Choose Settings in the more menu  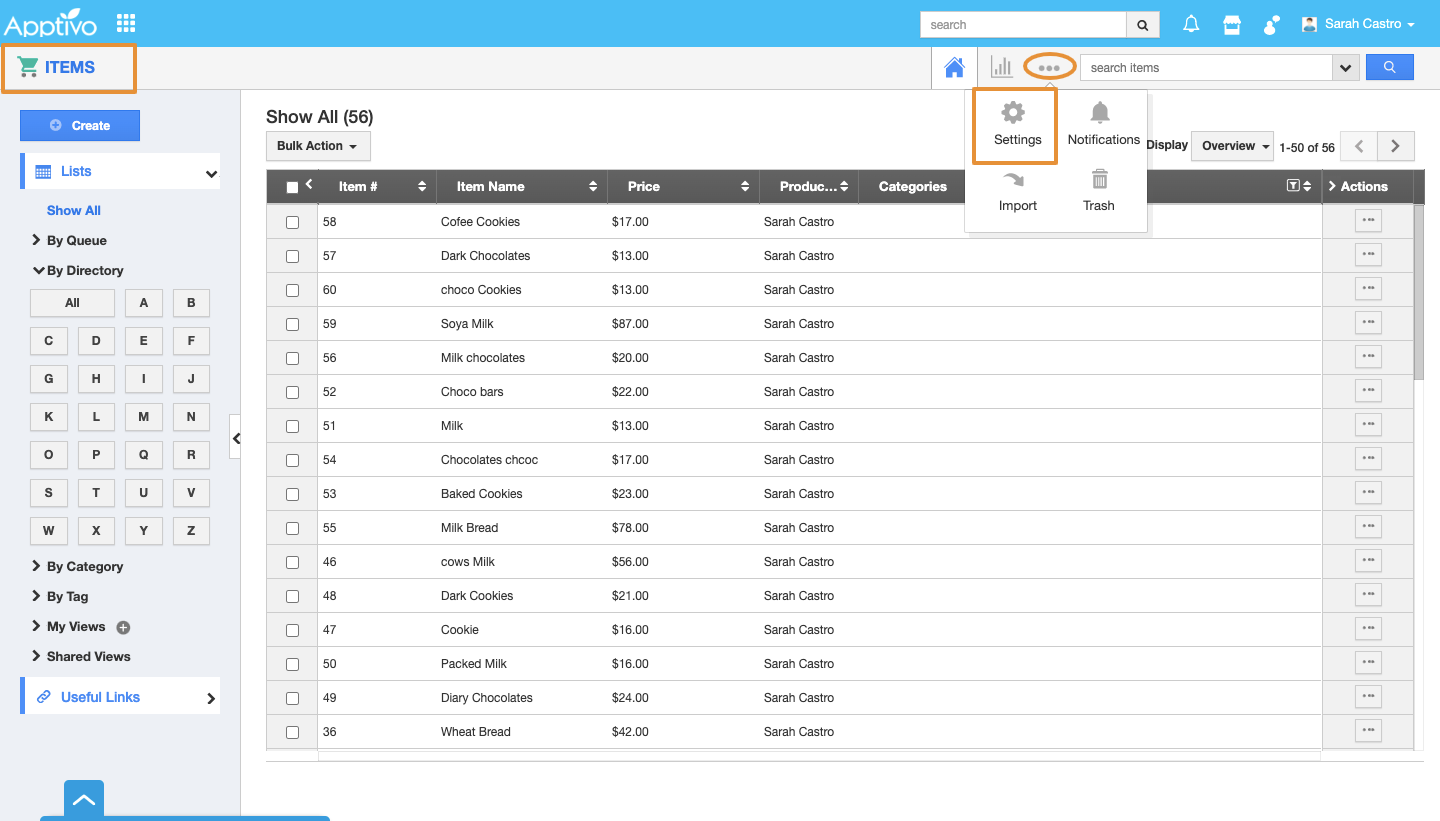click(x=1016, y=125)
